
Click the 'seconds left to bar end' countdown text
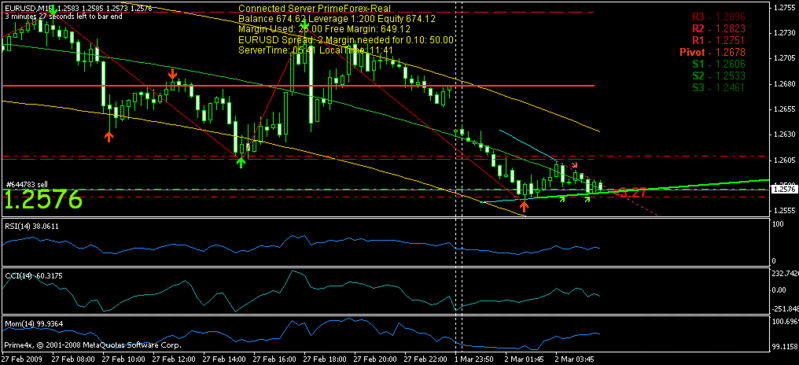coord(63,16)
